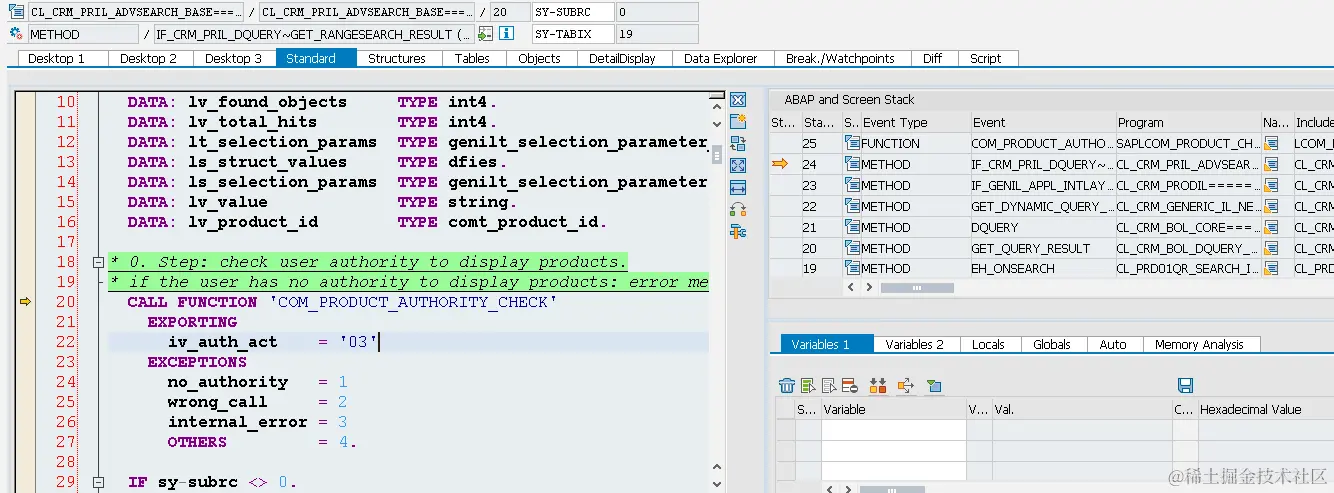Click the down arrow of the source code scrollbar
Image resolution: width=1334 pixels, height=493 pixels.
[x=716, y=485]
